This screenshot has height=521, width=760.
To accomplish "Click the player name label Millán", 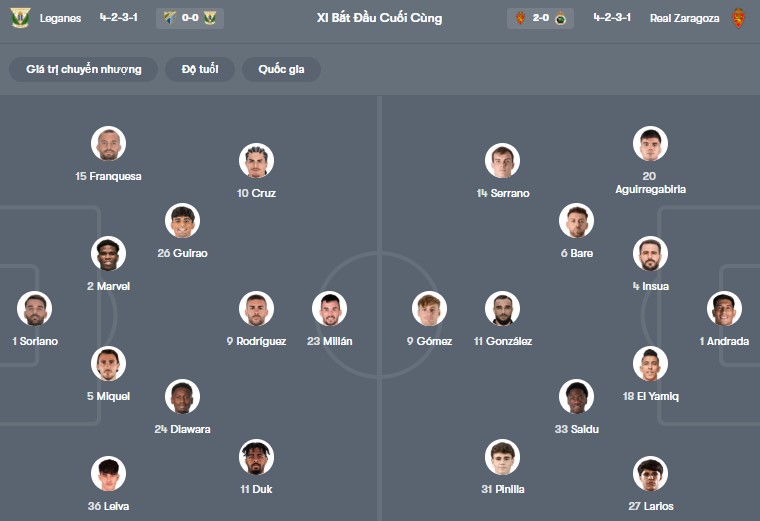I will tap(329, 341).
